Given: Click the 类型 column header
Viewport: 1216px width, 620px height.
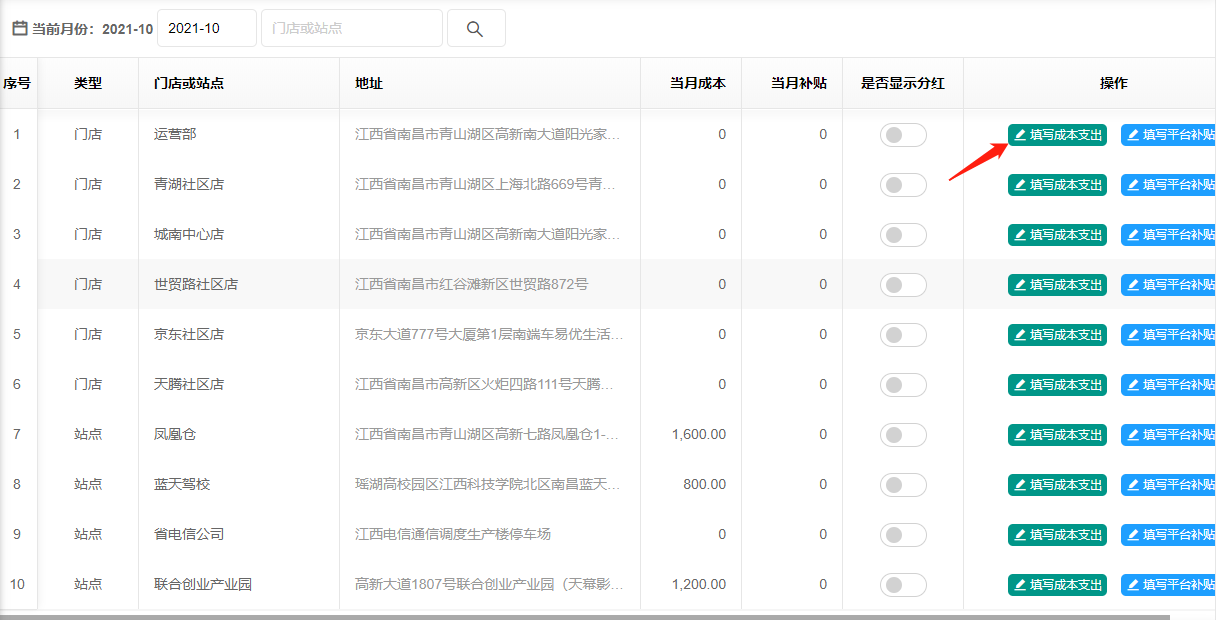Looking at the screenshot, I should point(88,84).
